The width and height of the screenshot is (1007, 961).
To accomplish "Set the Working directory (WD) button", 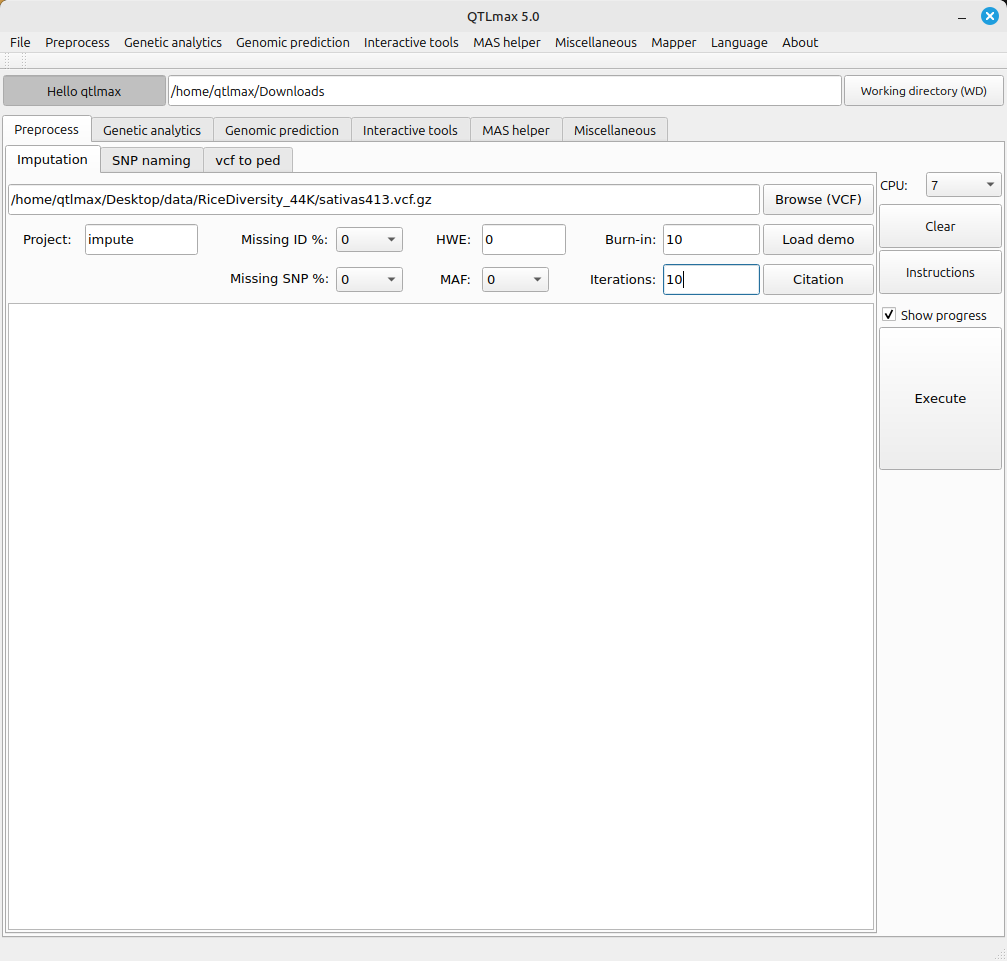I will click(x=923, y=91).
